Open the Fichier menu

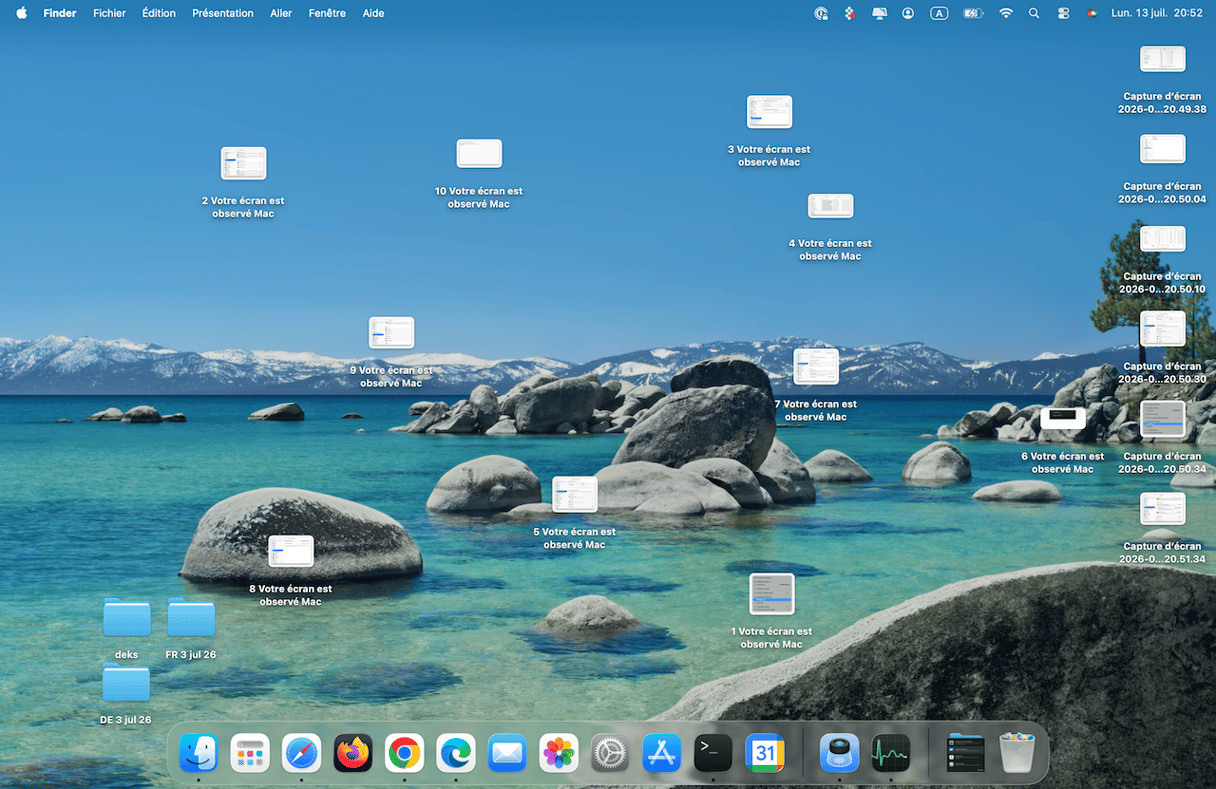[x=109, y=13]
